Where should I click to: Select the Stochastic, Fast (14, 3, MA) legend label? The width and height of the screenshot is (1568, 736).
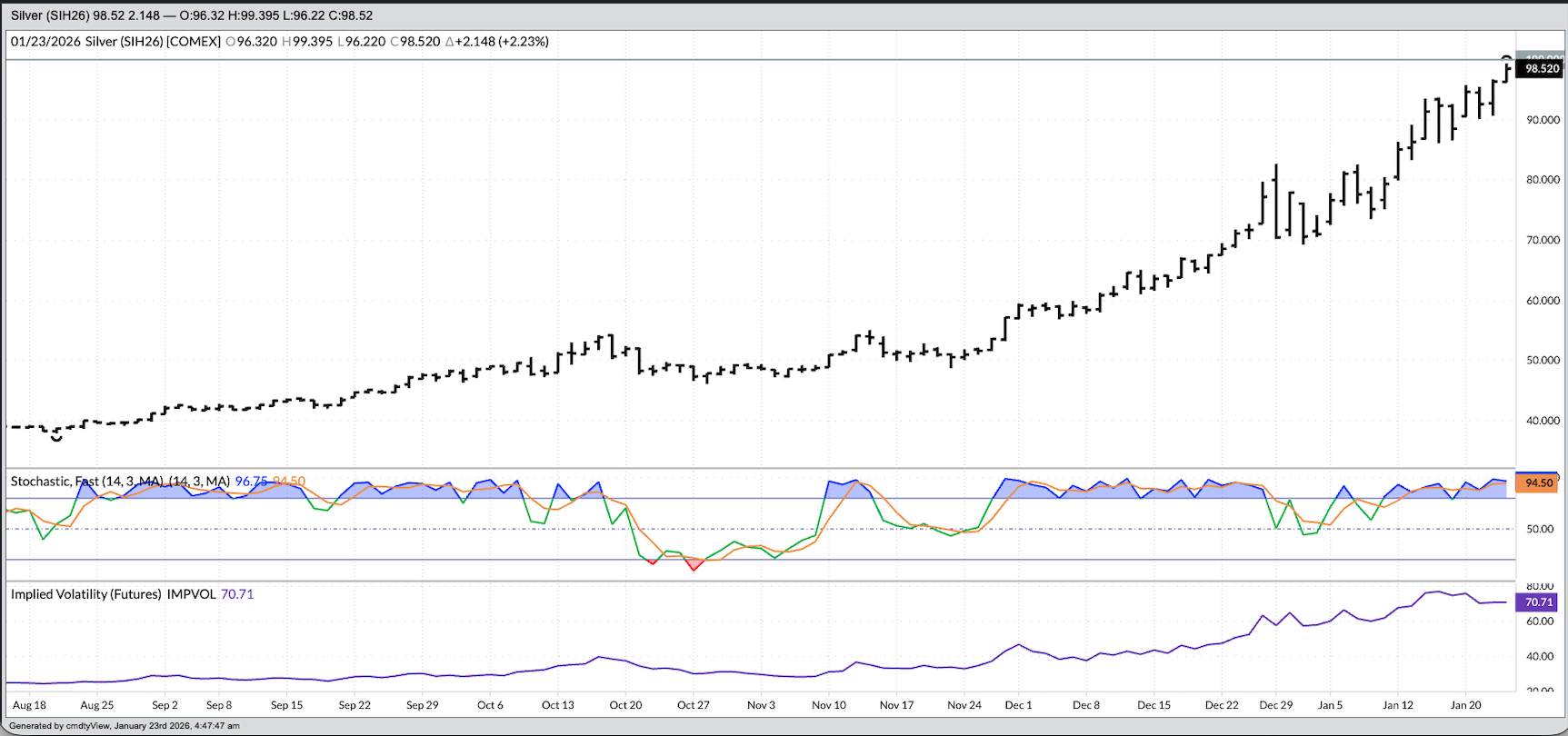(x=120, y=482)
